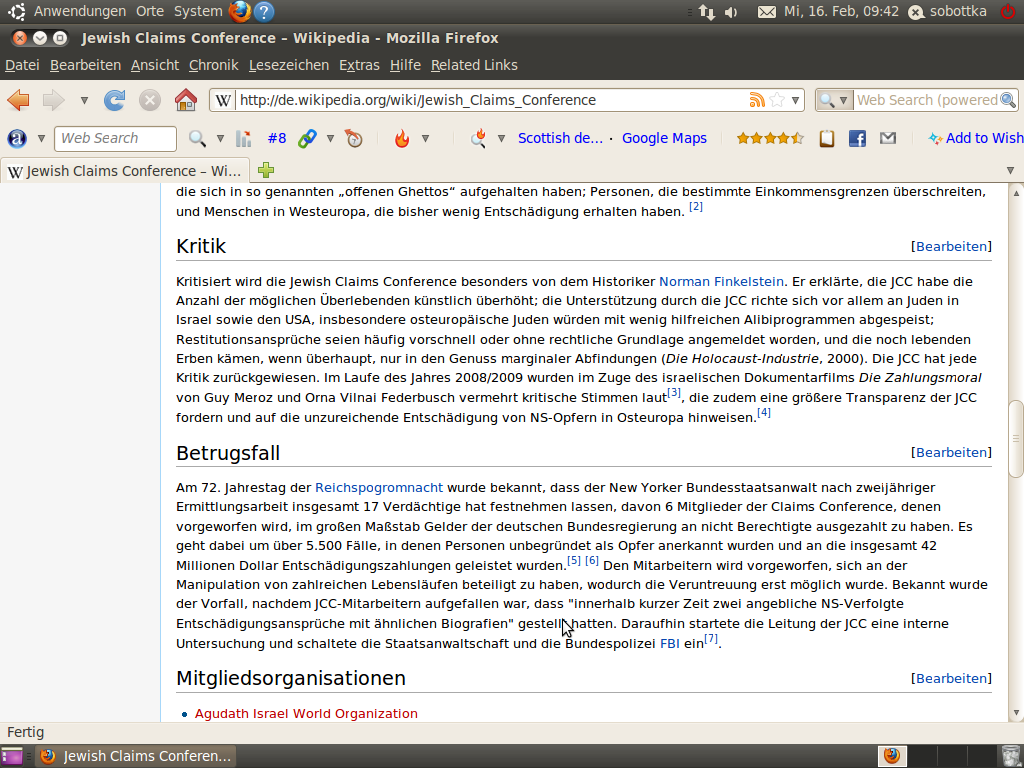
Task: Click the Alexa rank #8 link
Action: (x=277, y=138)
